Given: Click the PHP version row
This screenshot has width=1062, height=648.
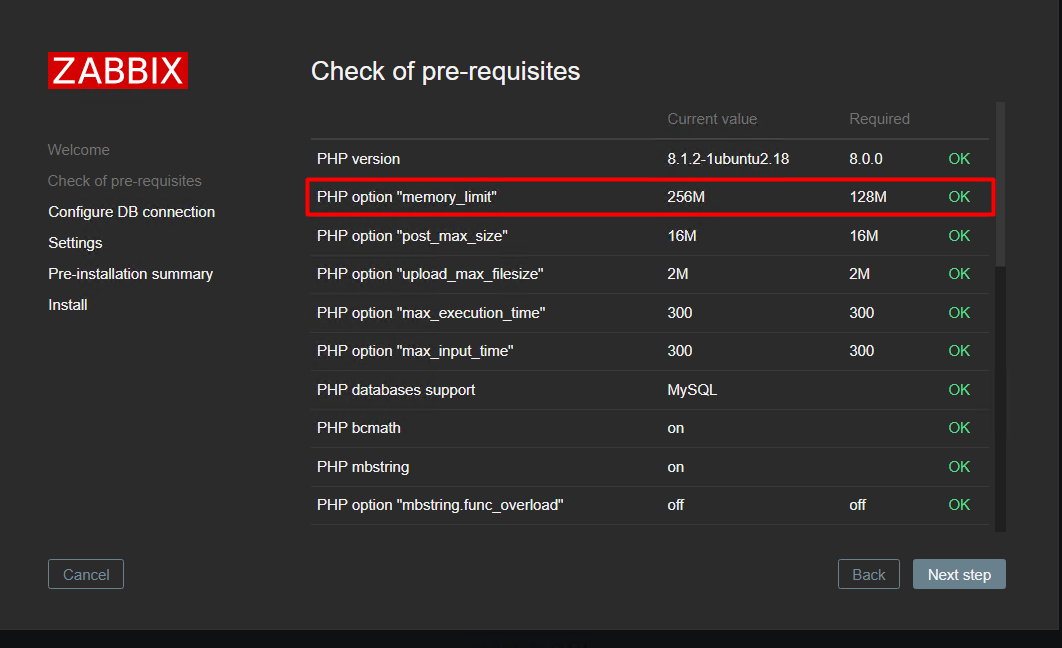Looking at the screenshot, I should (x=650, y=158).
